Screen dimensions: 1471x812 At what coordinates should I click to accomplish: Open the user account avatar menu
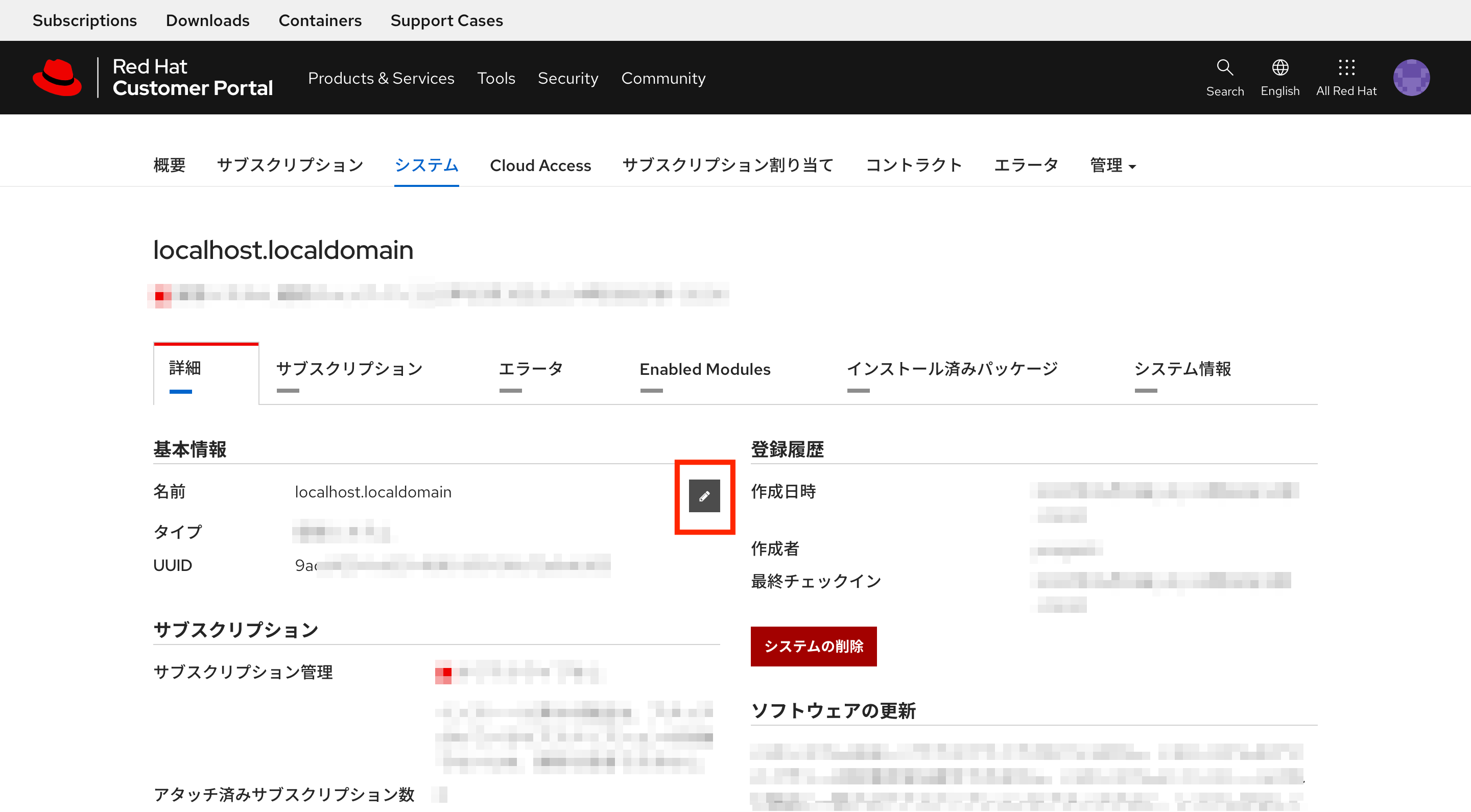1411,77
